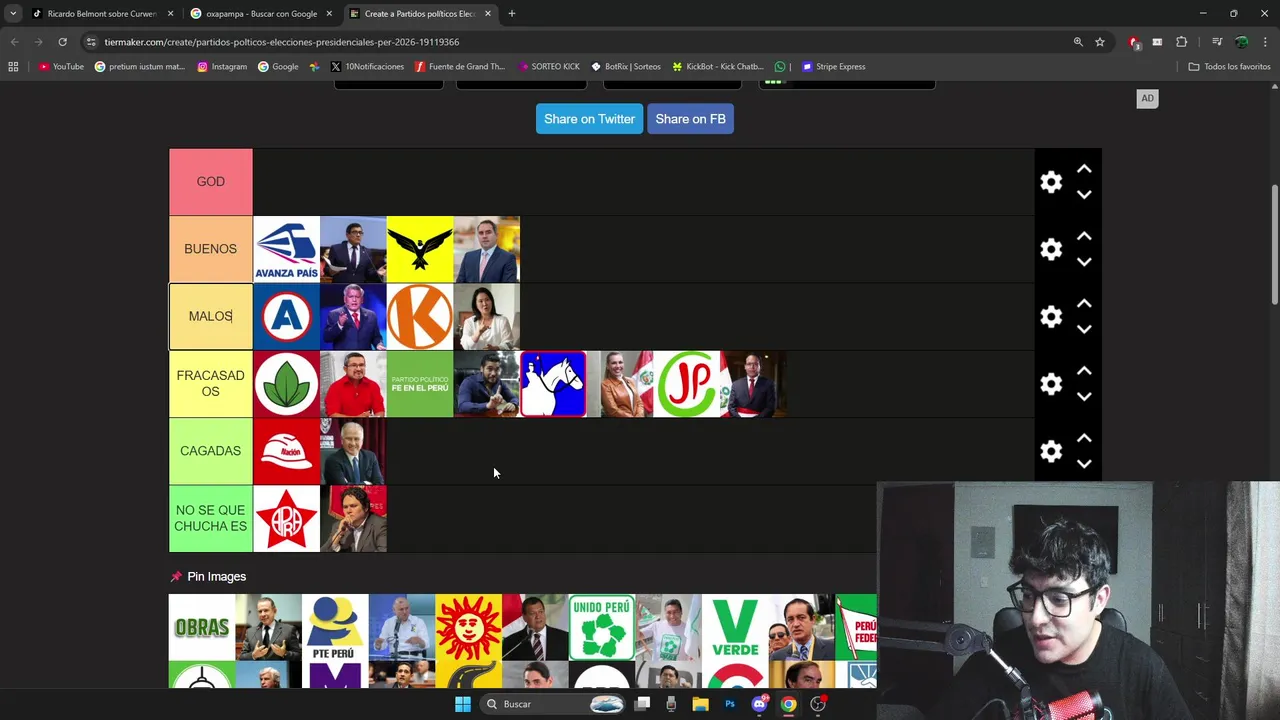Open Photoshop from the taskbar

[x=730, y=704]
